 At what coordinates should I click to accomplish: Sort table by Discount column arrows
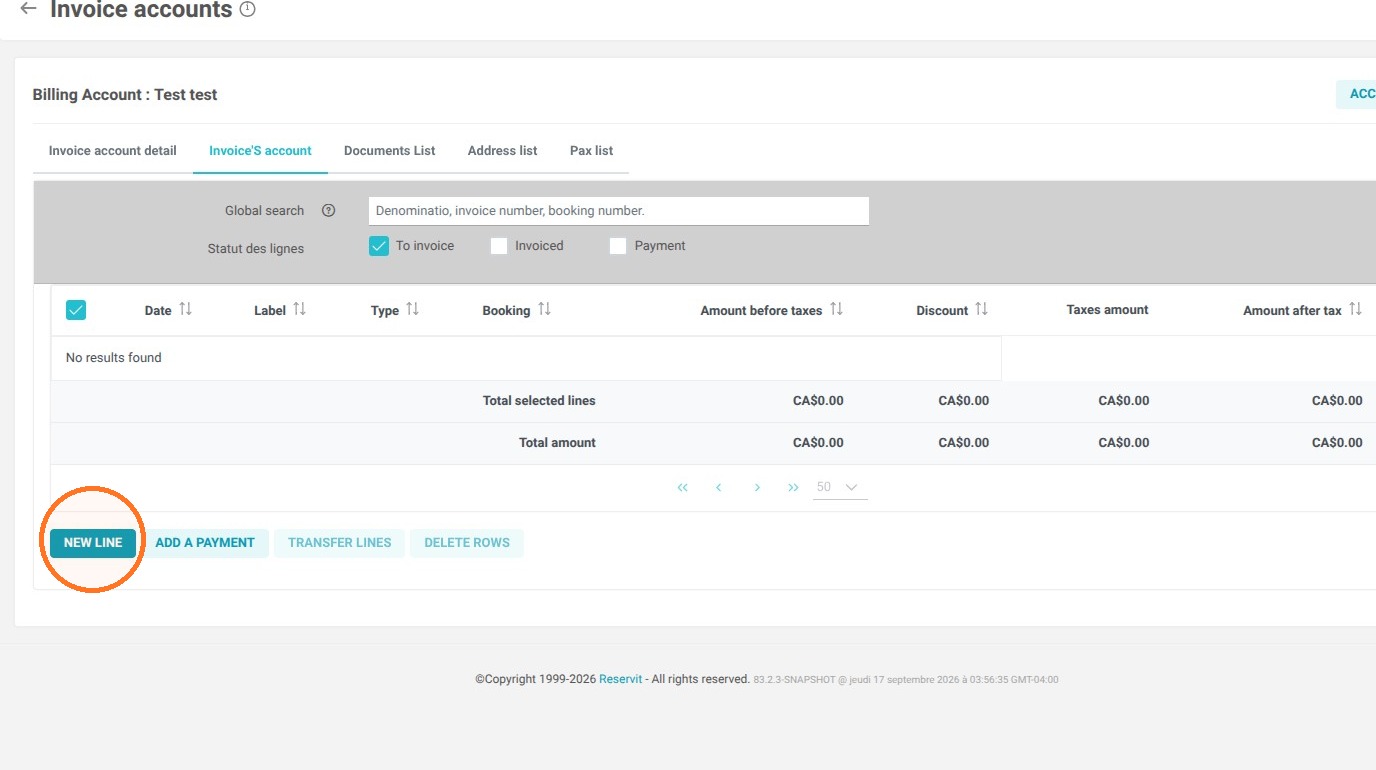[981, 310]
